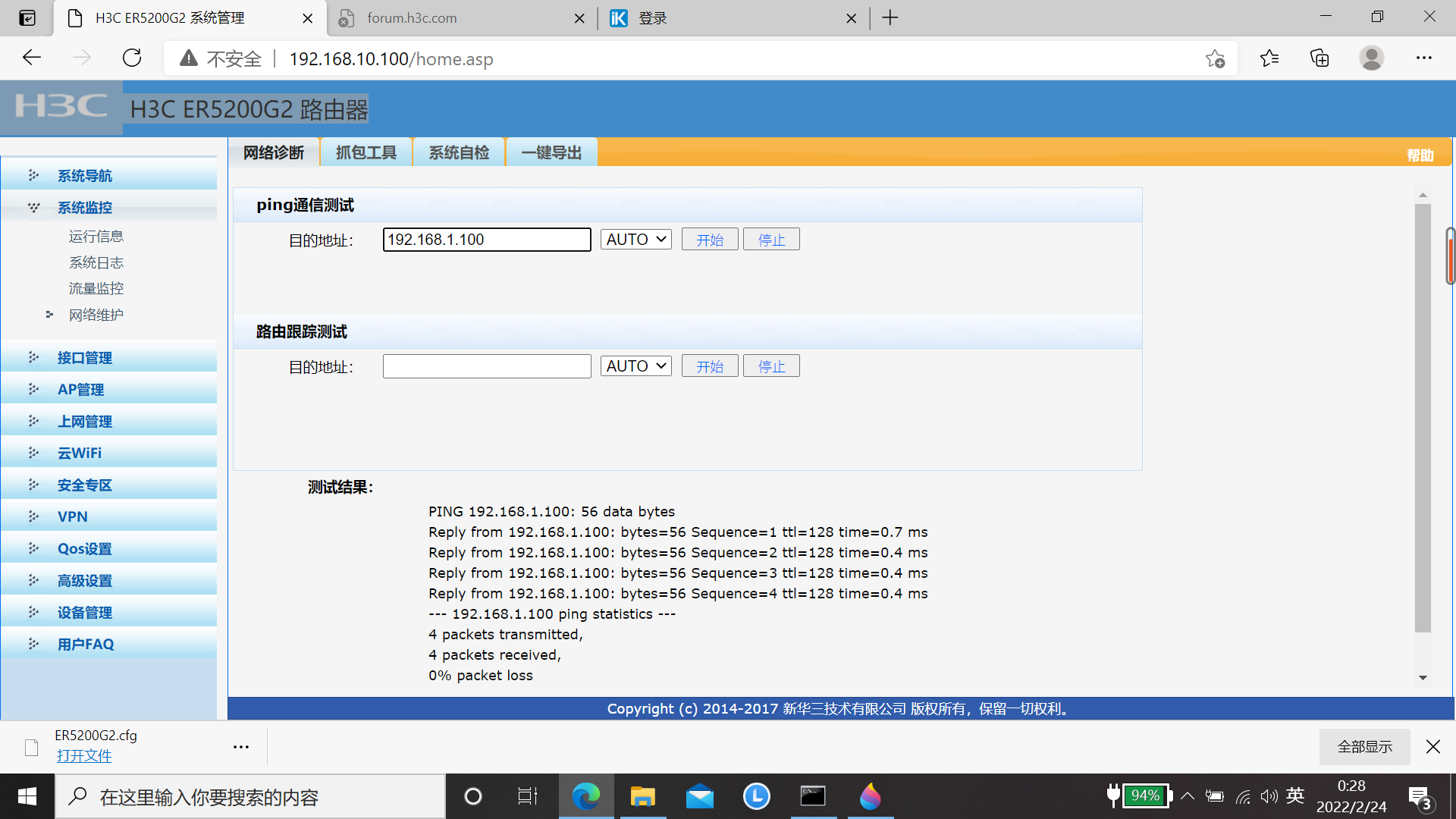This screenshot has width=1456, height=819.
Task: Open the Favorites list icon
Action: coord(1269,58)
